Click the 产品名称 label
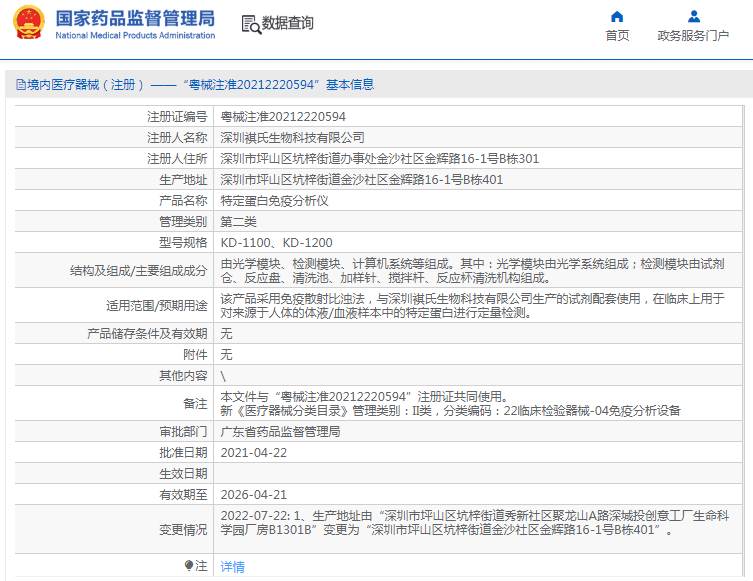Image resolution: width=753 pixels, height=581 pixels. pos(183,201)
